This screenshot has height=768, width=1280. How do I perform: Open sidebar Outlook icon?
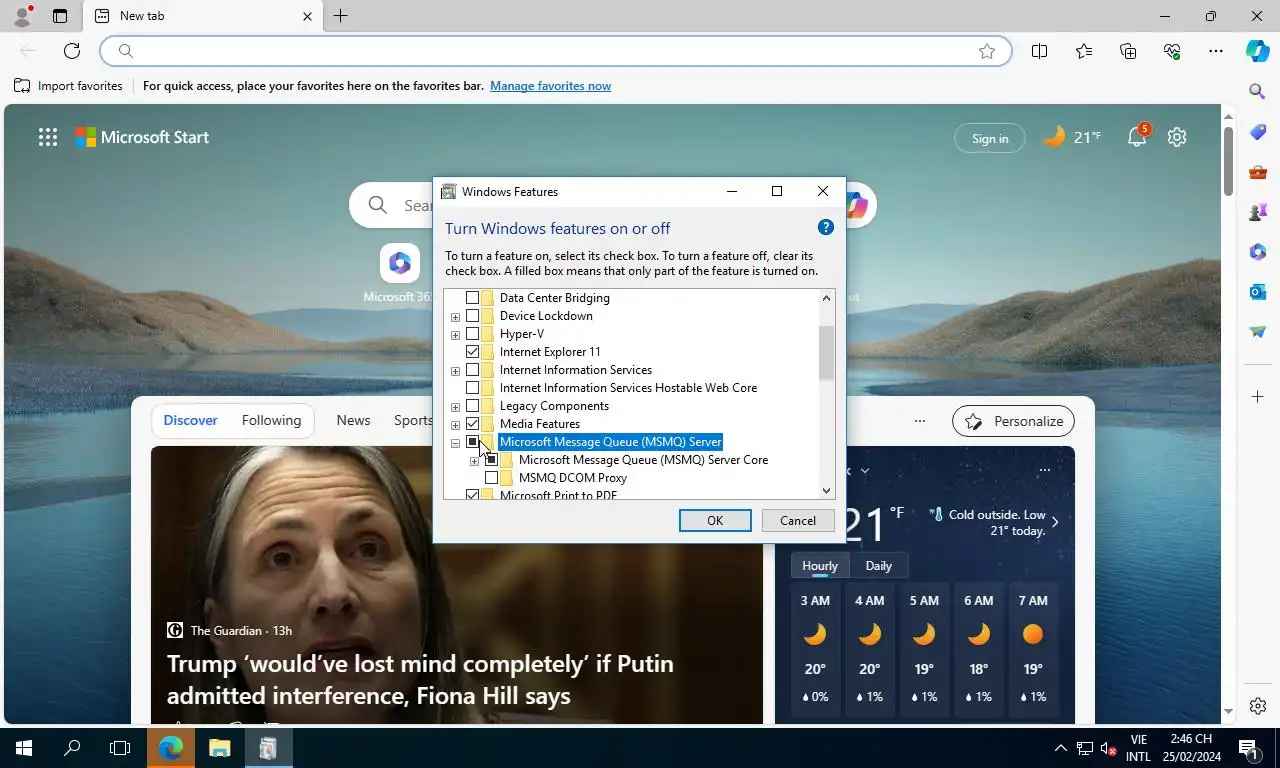coord(1258,292)
